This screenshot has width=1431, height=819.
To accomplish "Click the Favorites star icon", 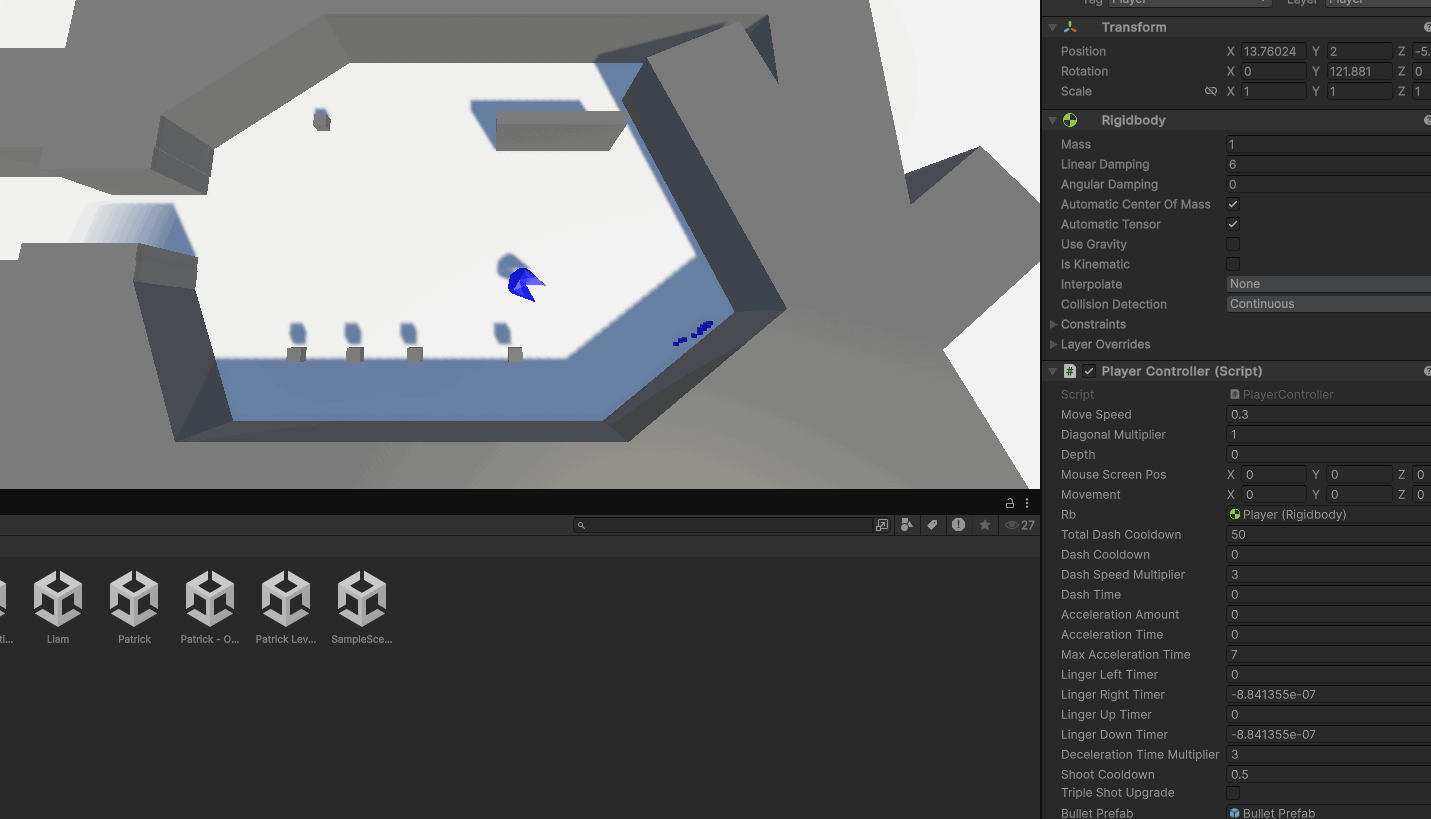I will pyautogui.click(x=985, y=525).
